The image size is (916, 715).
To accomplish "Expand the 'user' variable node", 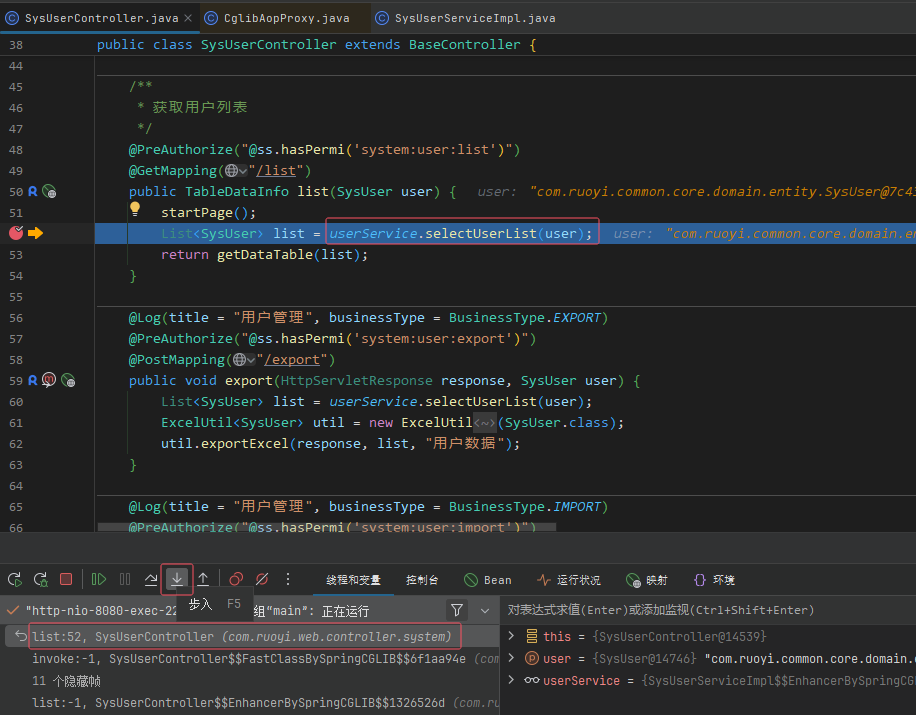I will (511, 658).
